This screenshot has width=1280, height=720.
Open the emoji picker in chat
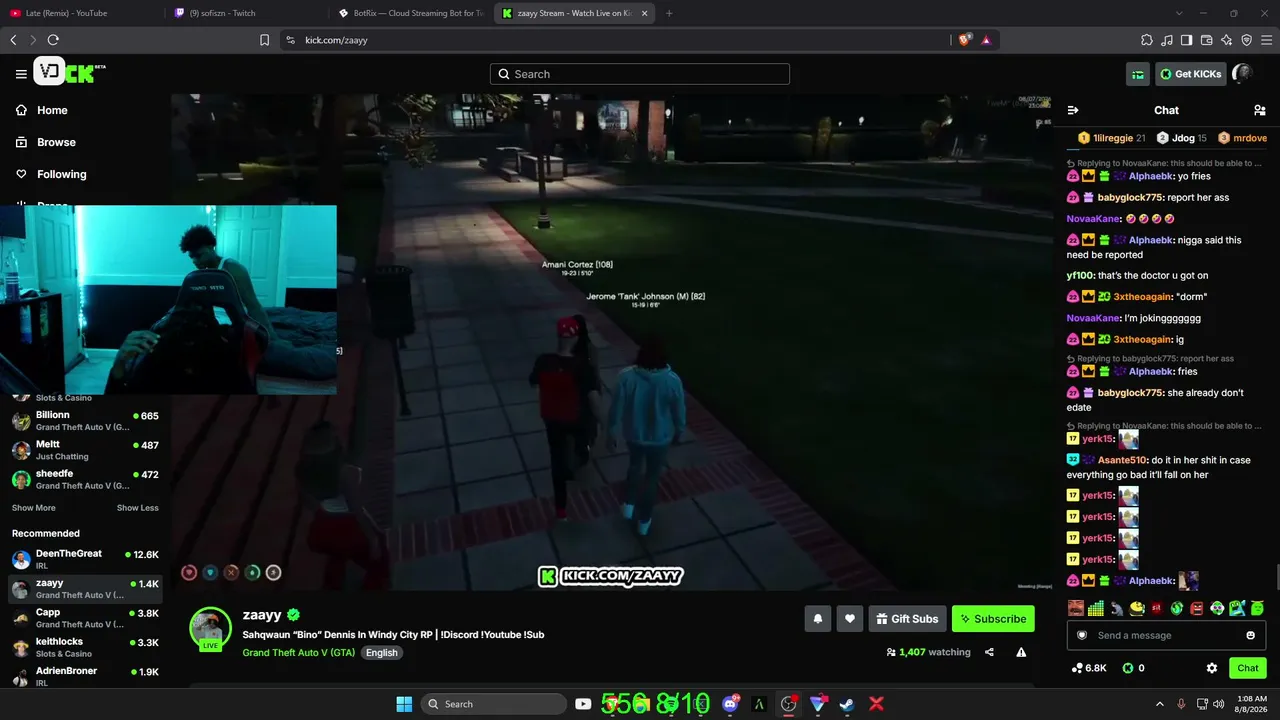click(1250, 636)
